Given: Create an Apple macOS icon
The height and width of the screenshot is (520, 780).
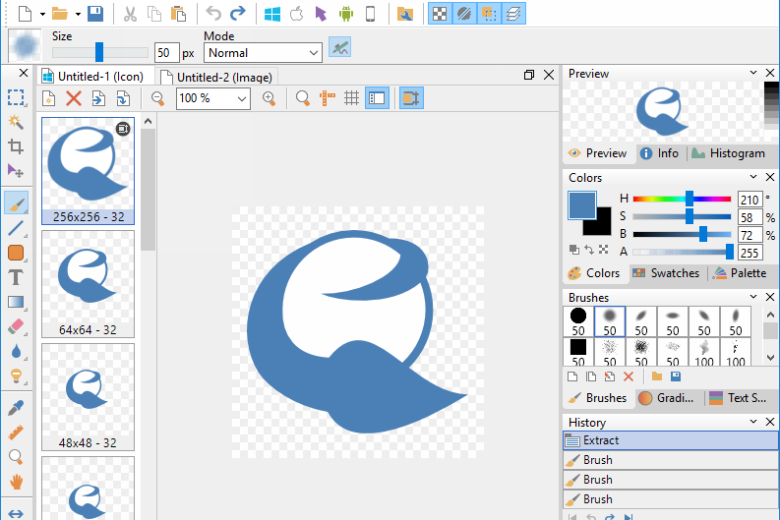Looking at the screenshot, I should (296, 13).
